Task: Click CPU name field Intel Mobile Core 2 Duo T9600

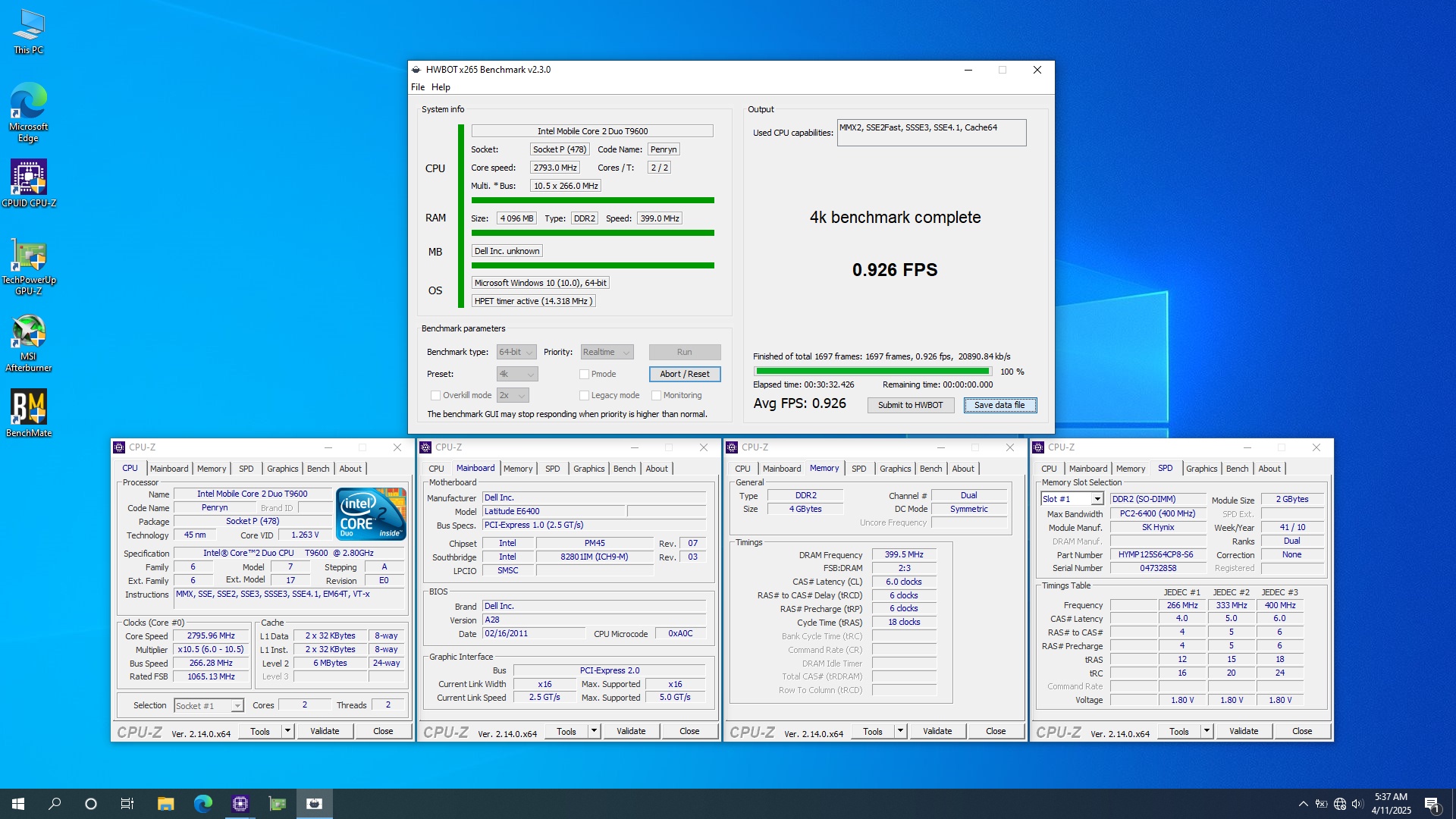Action: 592,131
